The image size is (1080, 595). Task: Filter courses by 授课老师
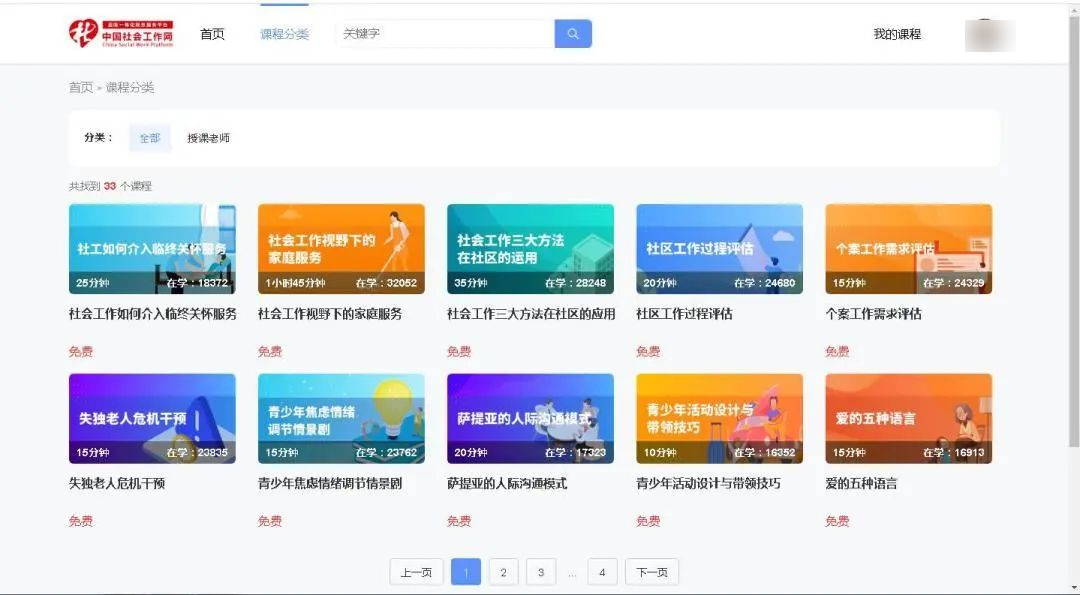[208, 138]
